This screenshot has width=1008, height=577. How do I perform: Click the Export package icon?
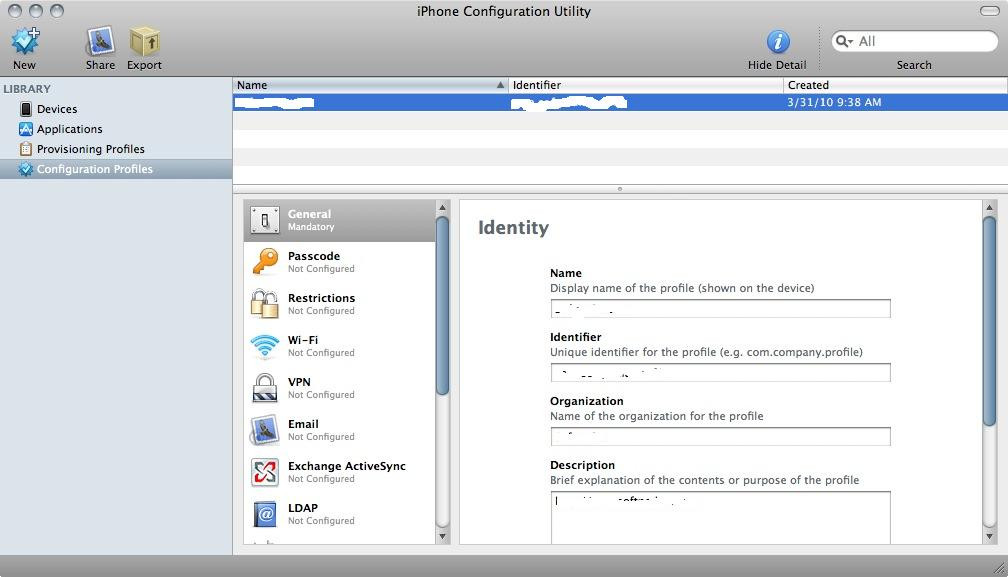point(144,41)
